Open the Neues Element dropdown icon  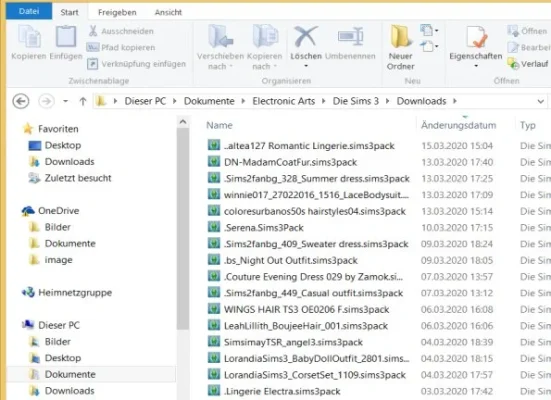(x=429, y=30)
